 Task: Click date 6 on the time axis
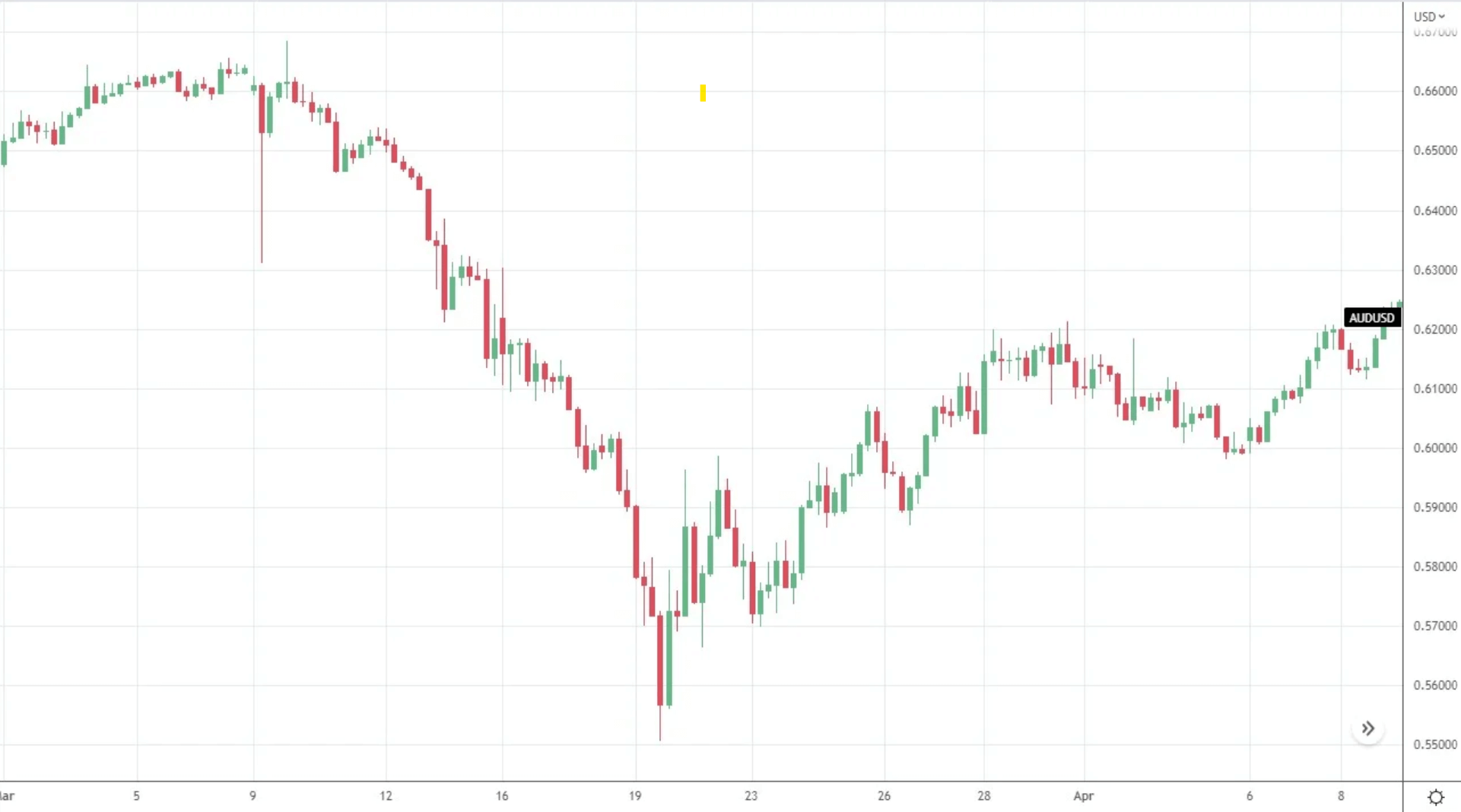[1250, 796]
